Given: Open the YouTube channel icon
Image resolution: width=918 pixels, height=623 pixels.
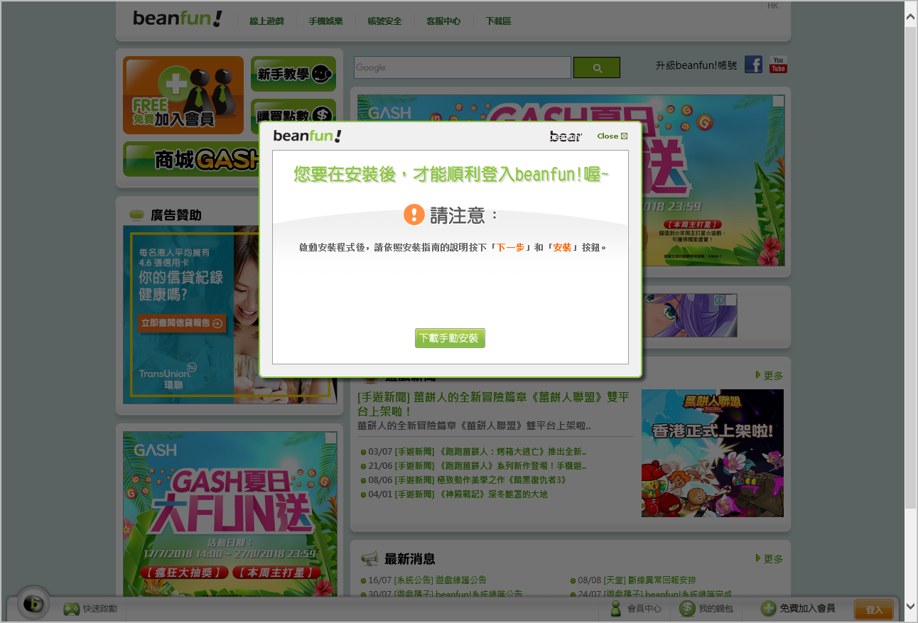Looking at the screenshot, I should [x=777, y=64].
